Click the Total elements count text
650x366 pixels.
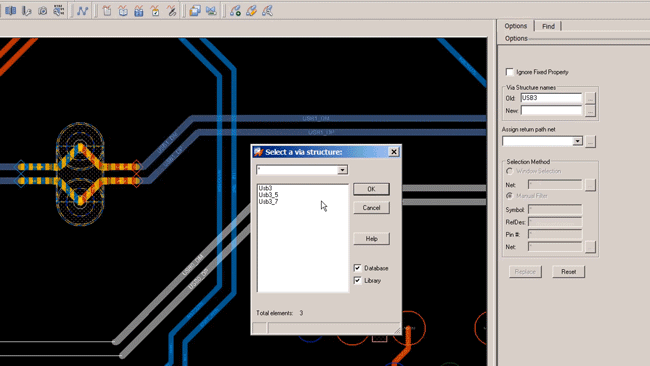click(279, 313)
